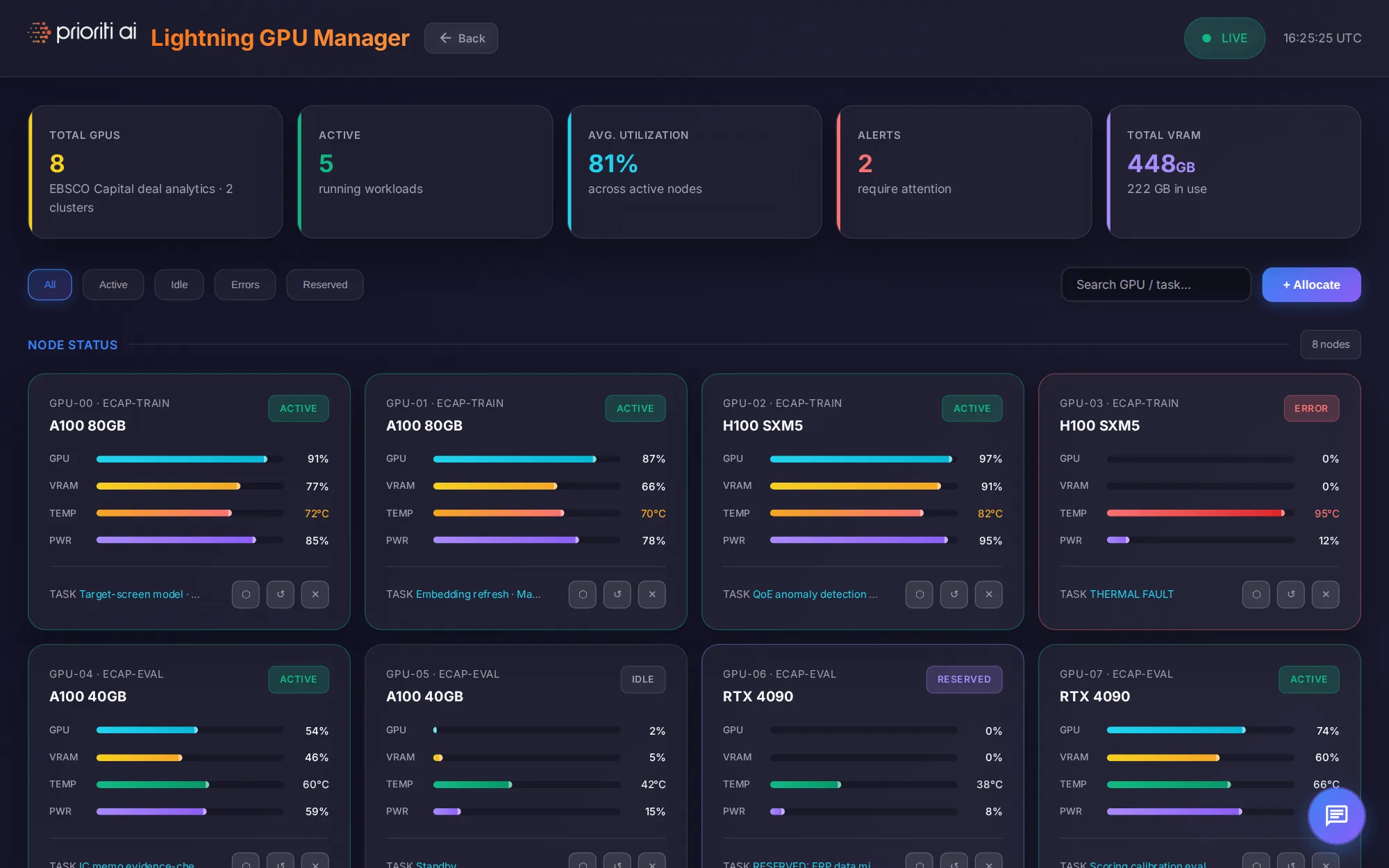The height and width of the screenshot is (868, 1389).
Task: Open the Embedding refresh task link
Action: click(478, 594)
